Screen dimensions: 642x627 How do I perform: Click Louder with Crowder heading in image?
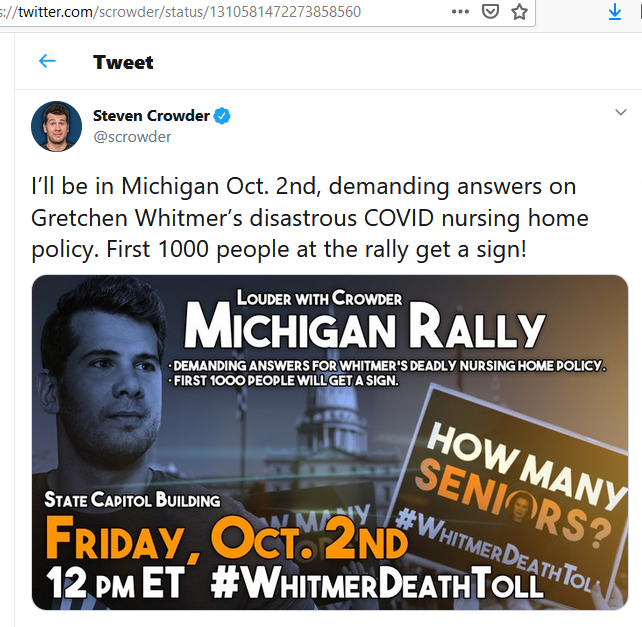pos(319,298)
